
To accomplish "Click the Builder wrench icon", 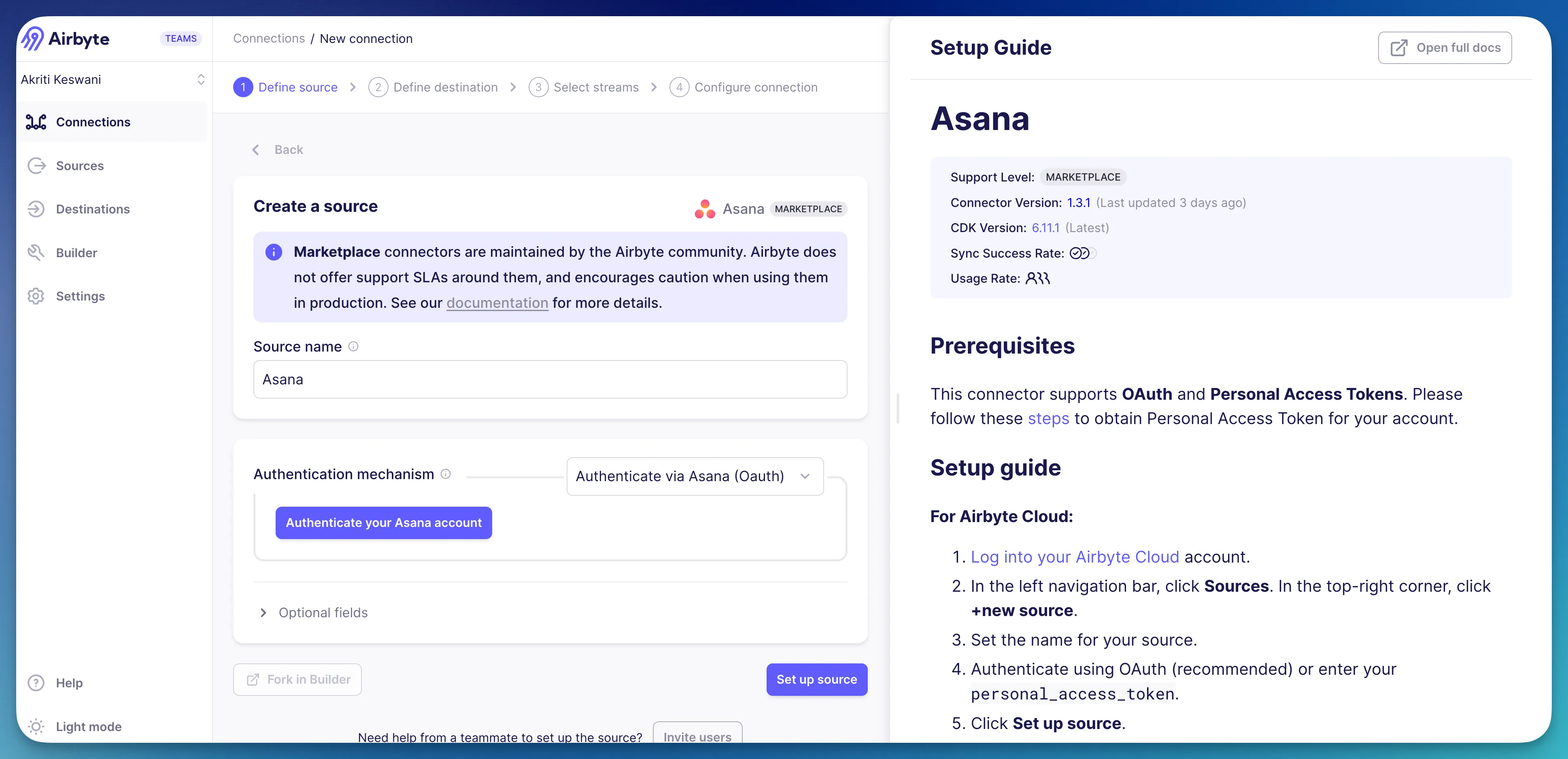I will click(36, 252).
